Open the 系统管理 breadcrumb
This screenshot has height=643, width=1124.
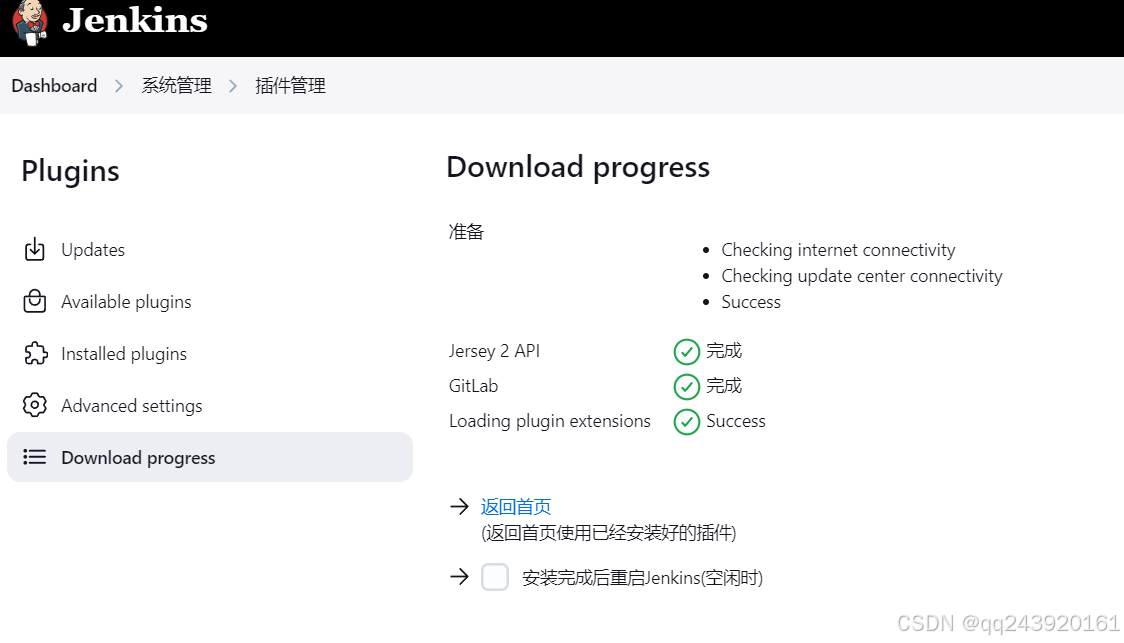[176, 86]
